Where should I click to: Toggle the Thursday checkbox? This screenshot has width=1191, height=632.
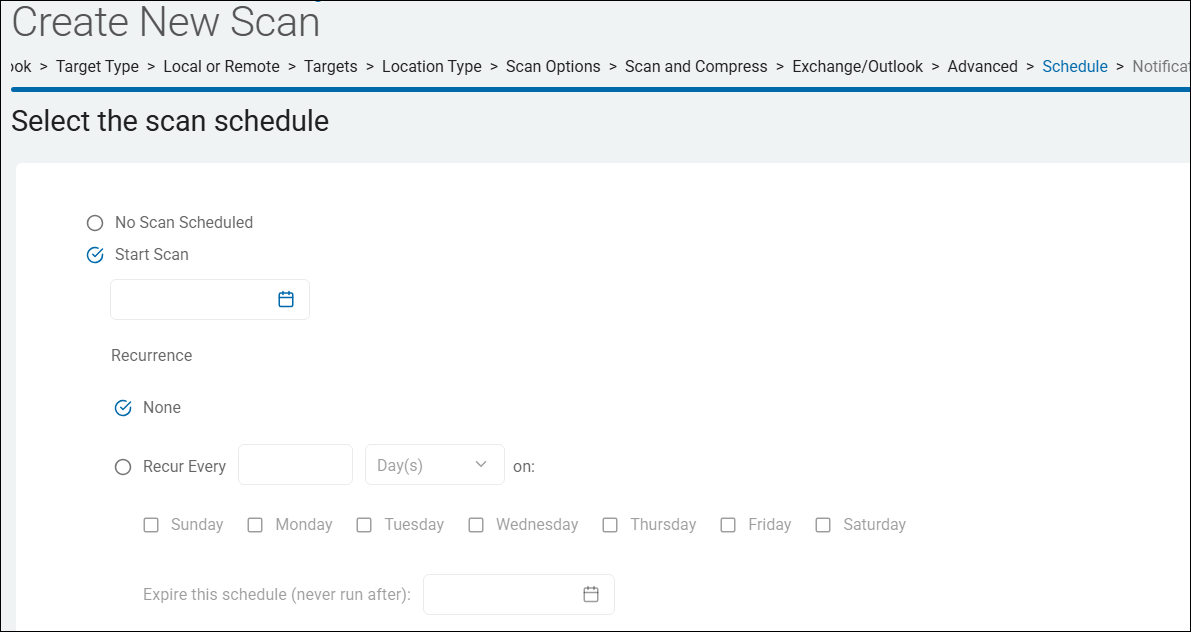[x=610, y=525]
